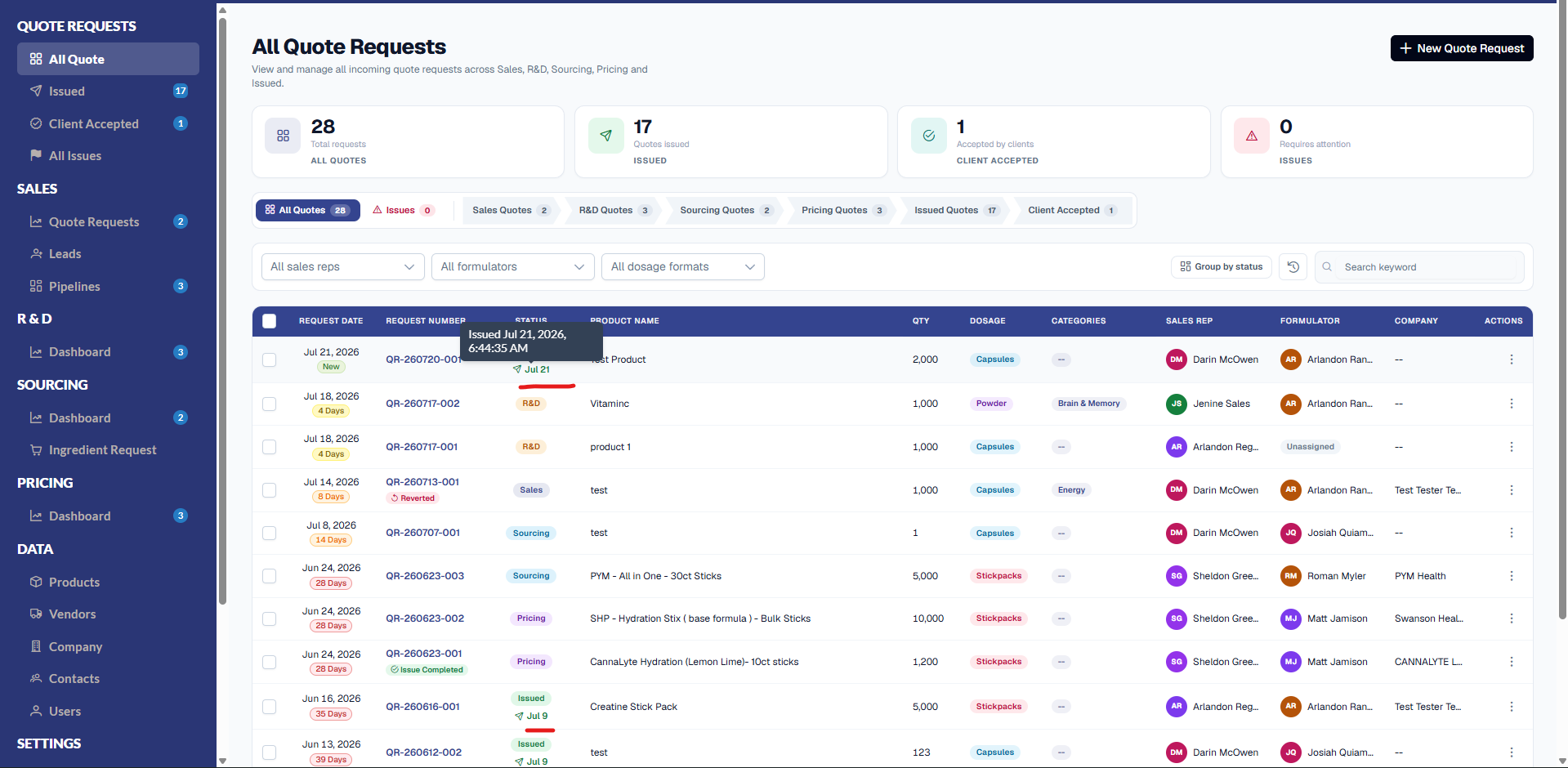Check the box for QR-260616-001 row
This screenshot has height=768, width=1568.
click(x=269, y=707)
